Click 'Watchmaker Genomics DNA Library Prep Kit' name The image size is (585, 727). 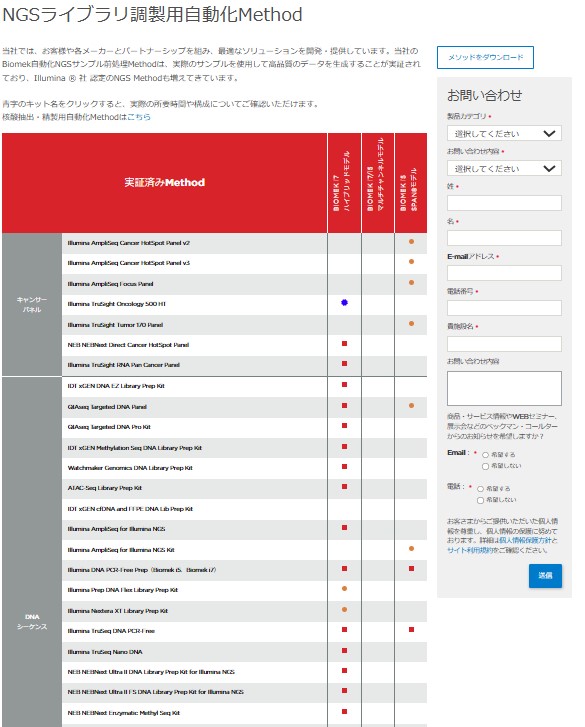coord(130,468)
